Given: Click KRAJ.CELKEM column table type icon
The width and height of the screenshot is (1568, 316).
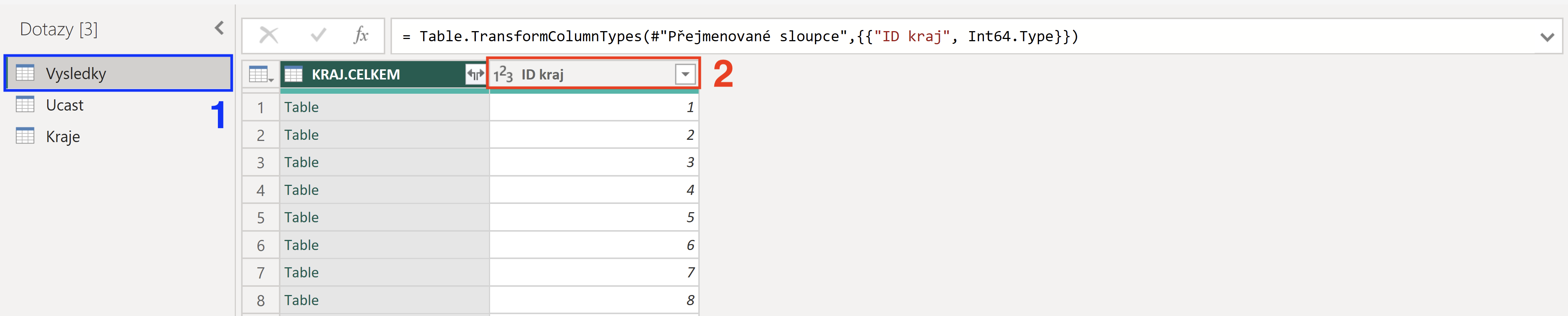Looking at the screenshot, I should 294,74.
